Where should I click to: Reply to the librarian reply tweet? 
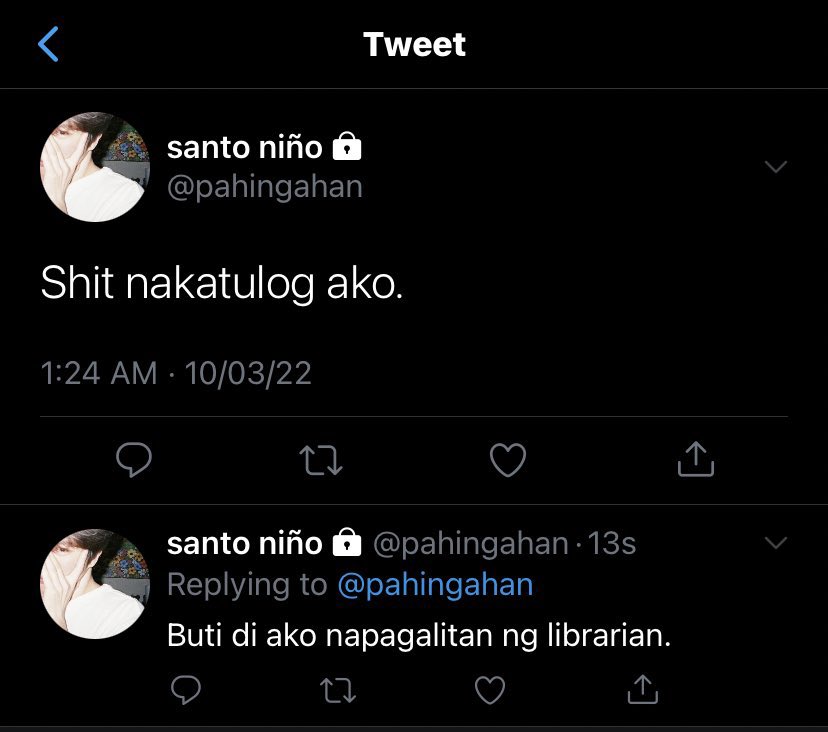pos(186,689)
